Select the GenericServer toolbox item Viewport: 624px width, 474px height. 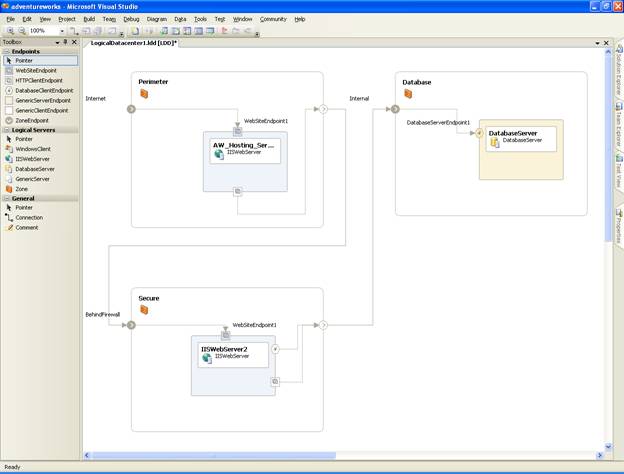click(41, 179)
